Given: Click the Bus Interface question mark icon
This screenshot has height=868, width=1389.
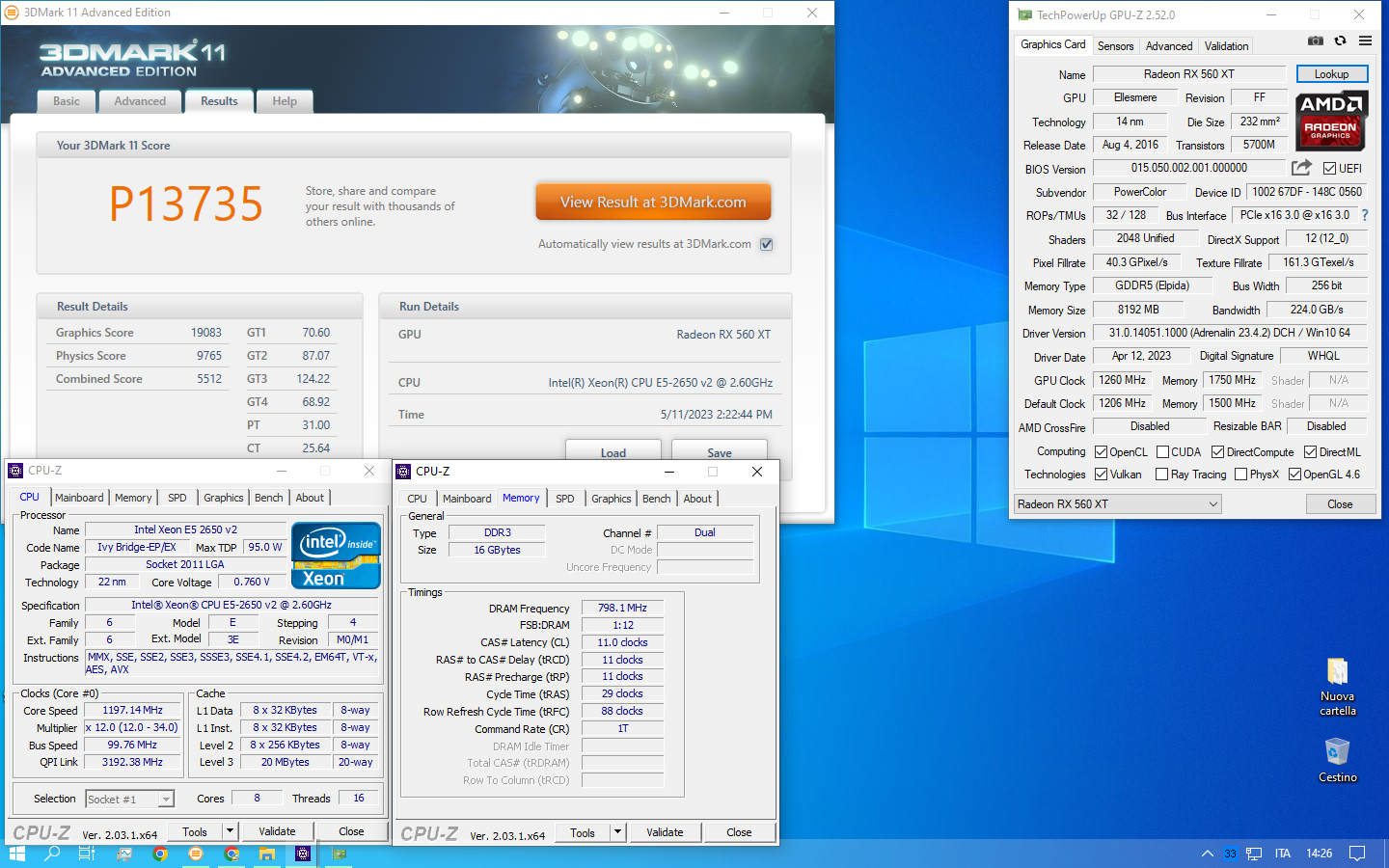Looking at the screenshot, I should point(1365,216).
